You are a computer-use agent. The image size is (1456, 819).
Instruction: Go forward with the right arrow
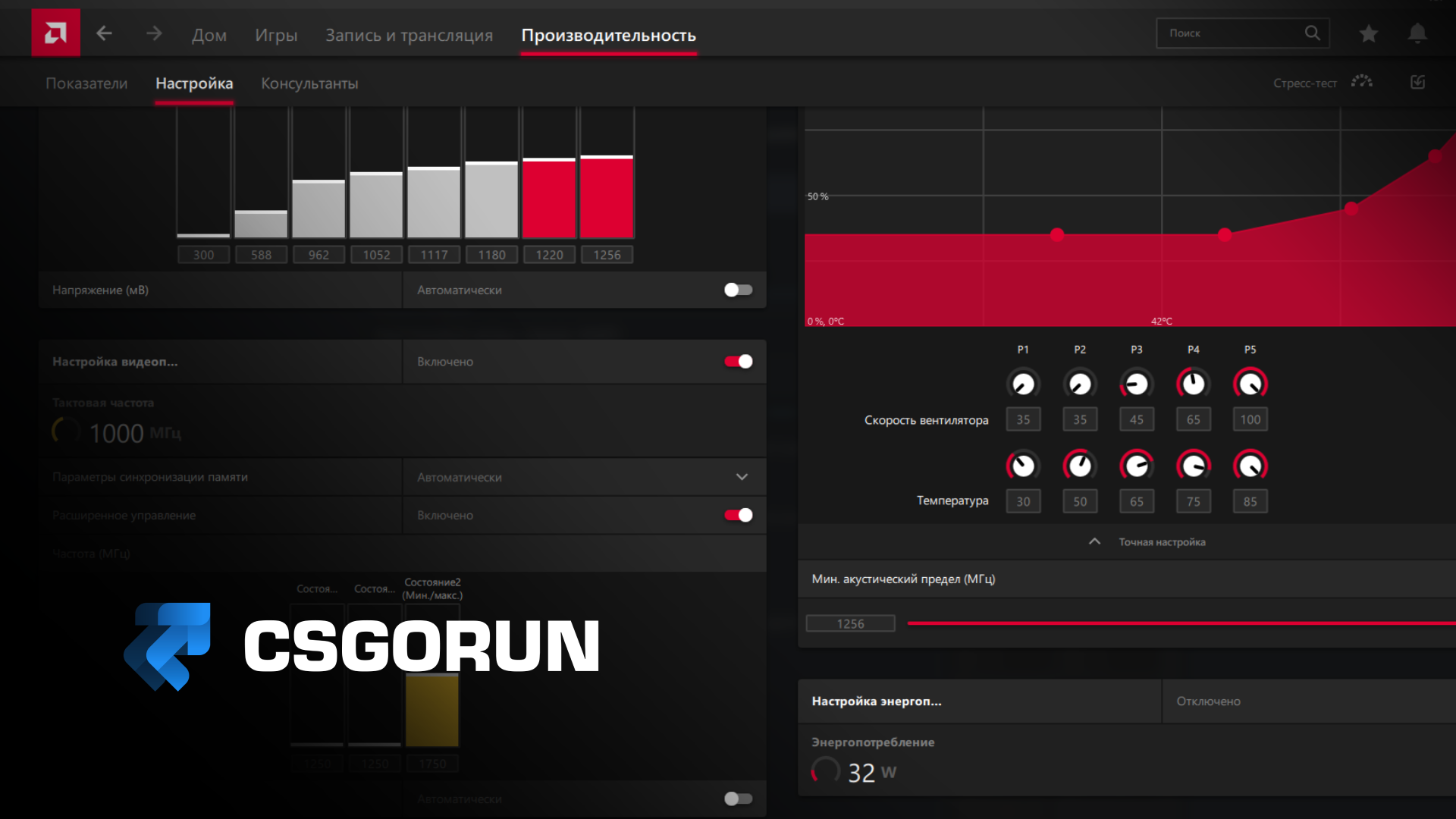click(x=154, y=33)
